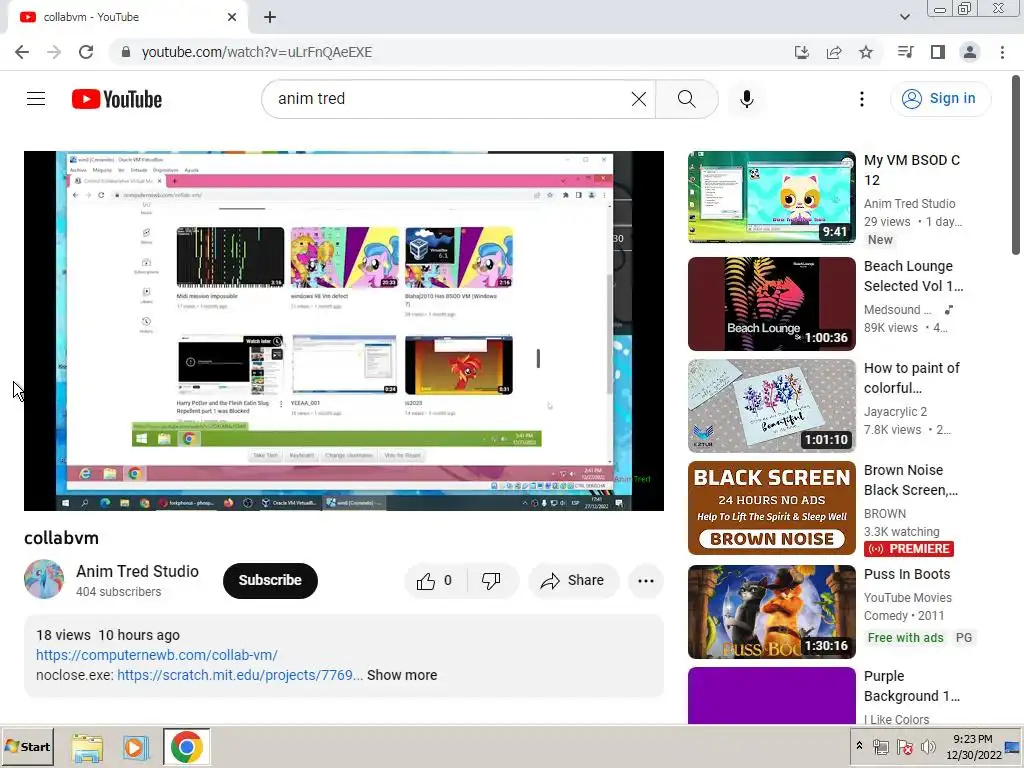Close the collabvm YouTube tab

232,17
